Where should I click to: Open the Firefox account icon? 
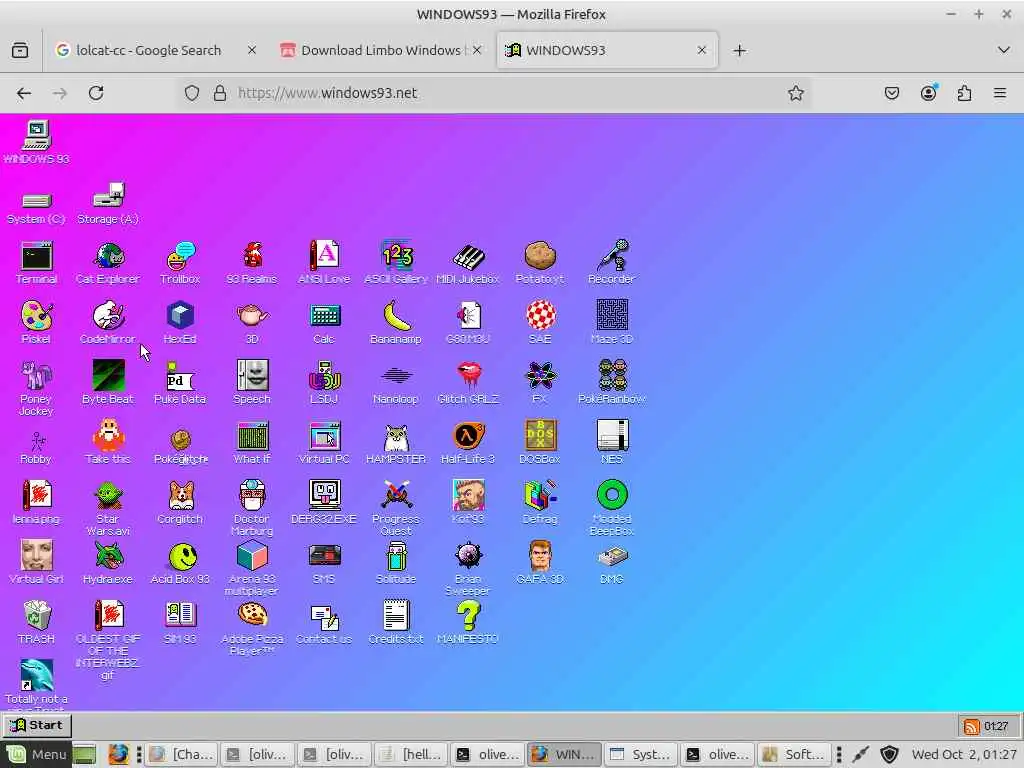click(929, 93)
